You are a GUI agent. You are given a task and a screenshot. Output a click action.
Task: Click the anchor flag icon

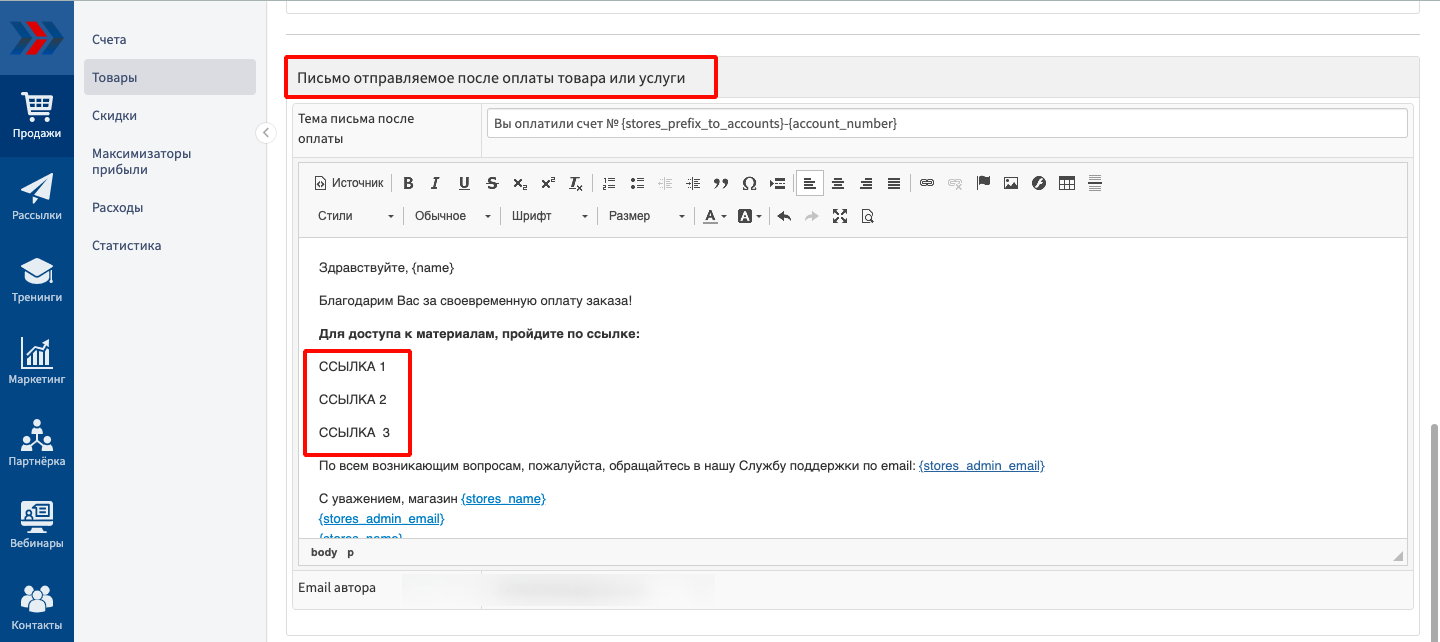click(983, 183)
